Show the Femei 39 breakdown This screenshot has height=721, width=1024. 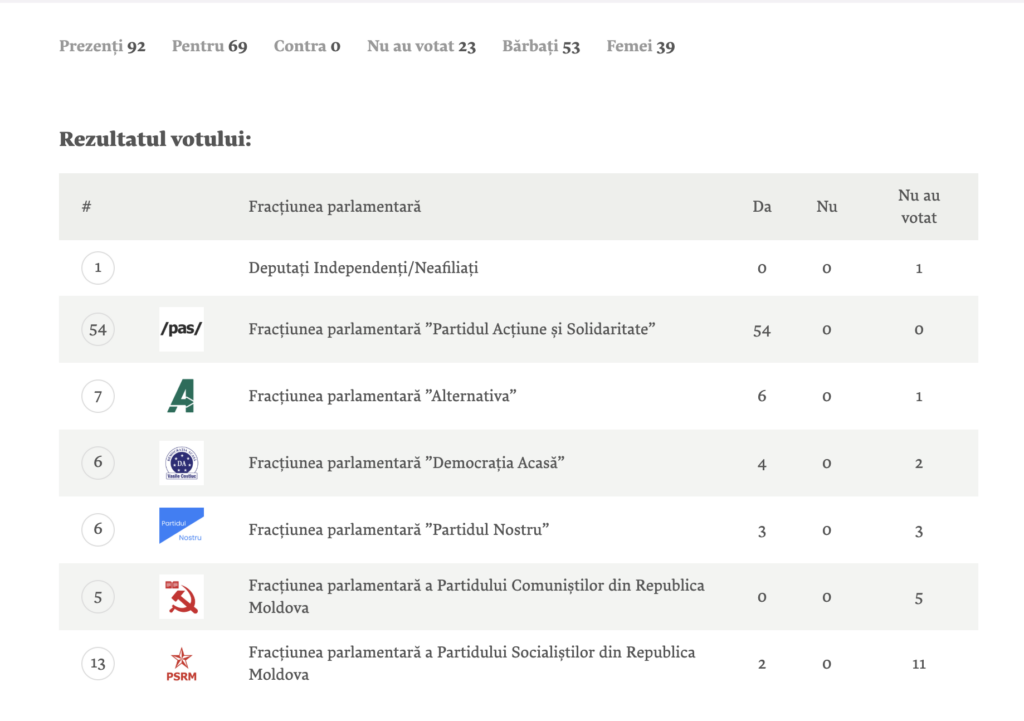point(640,46)
